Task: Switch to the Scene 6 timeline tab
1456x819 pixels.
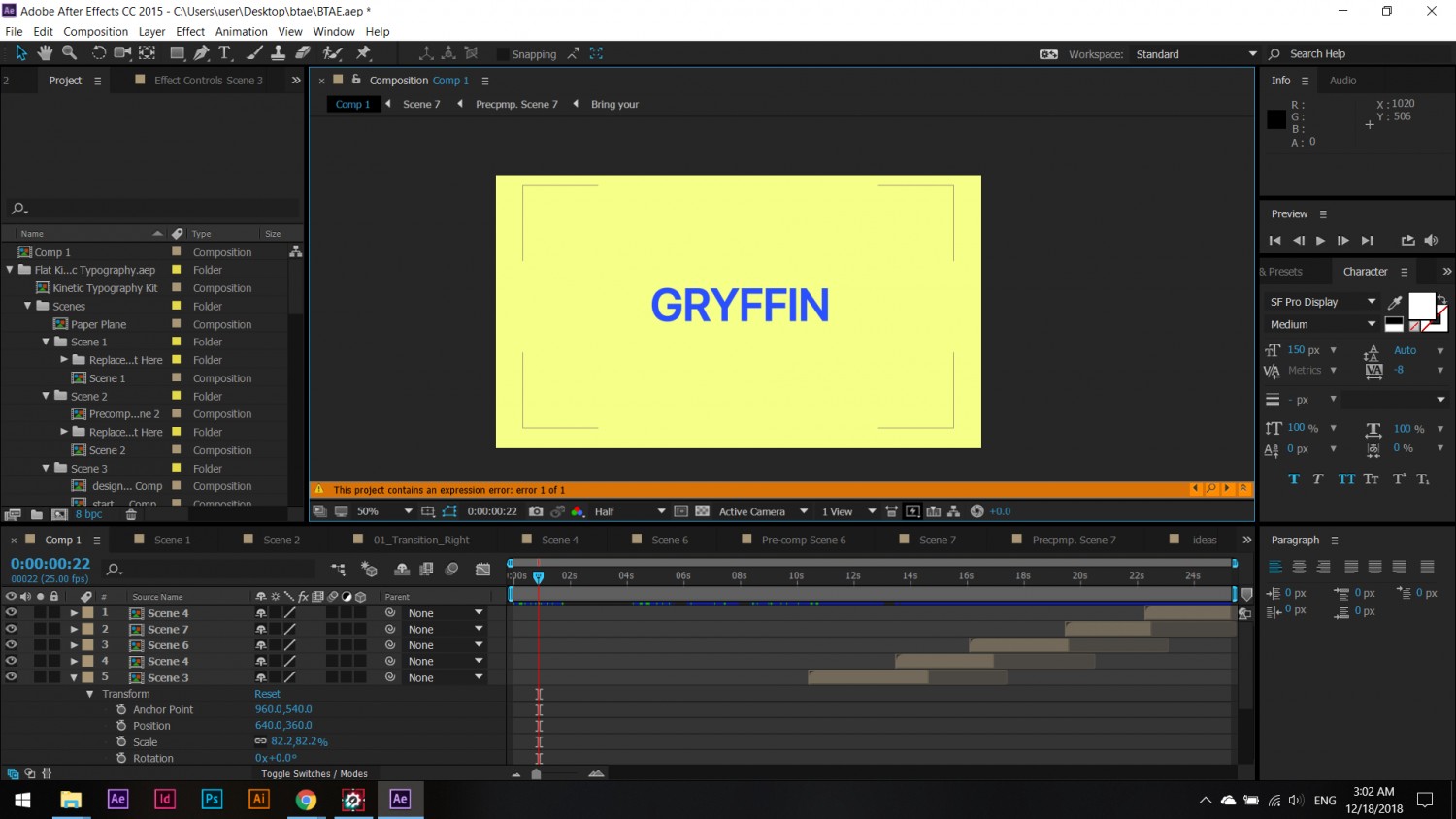Action: 669,540
